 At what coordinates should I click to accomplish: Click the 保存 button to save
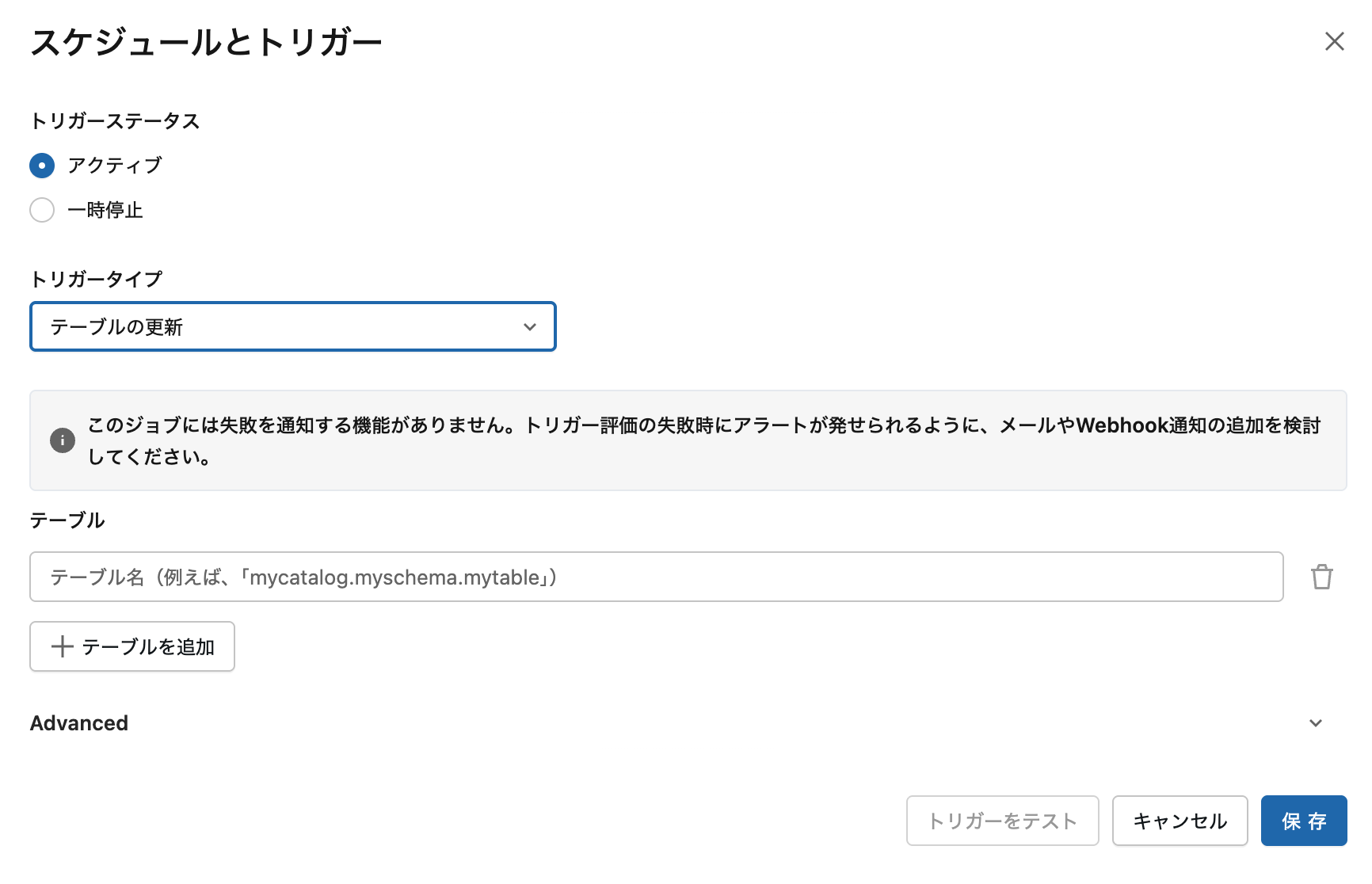pyautogui.click(x=1304, y=821)
